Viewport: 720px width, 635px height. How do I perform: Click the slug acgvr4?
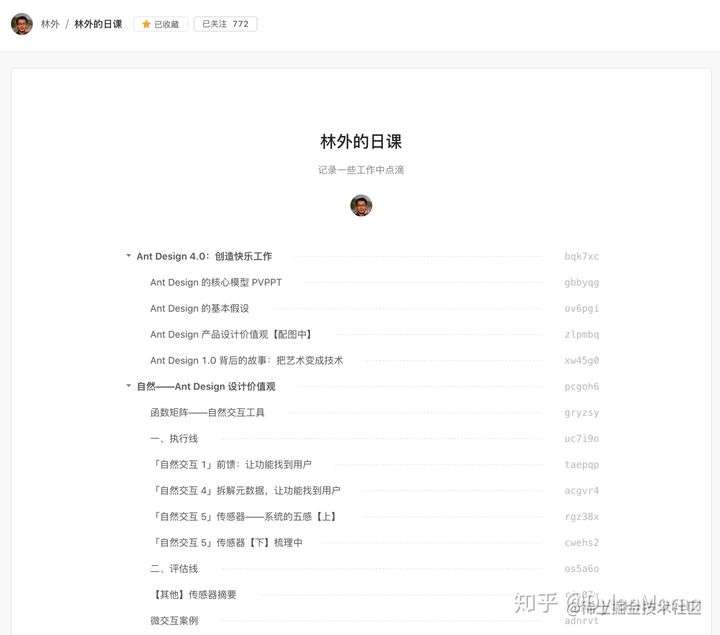(x=581, y=490)
